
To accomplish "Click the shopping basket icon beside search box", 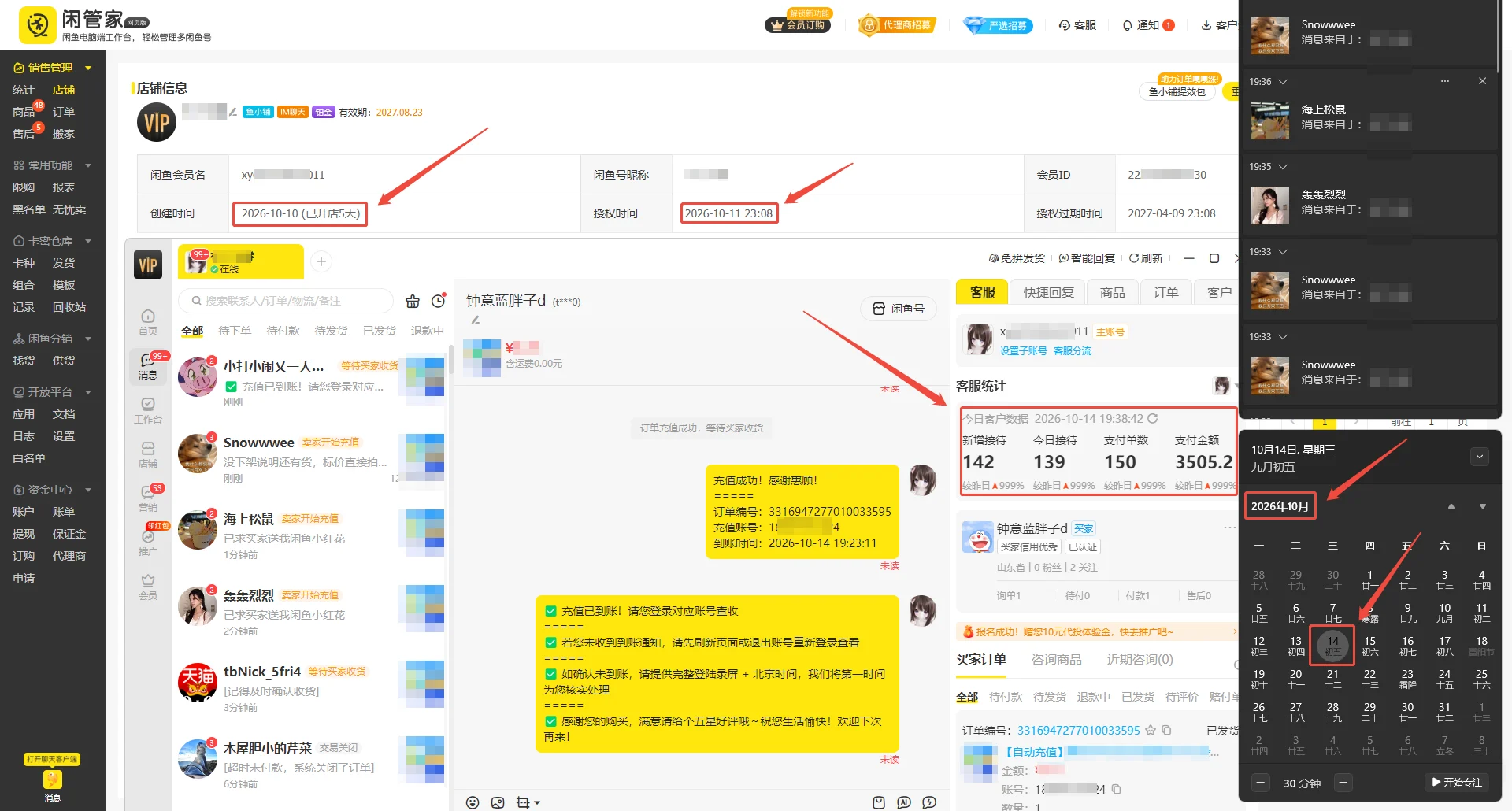I will pos(413,301).
